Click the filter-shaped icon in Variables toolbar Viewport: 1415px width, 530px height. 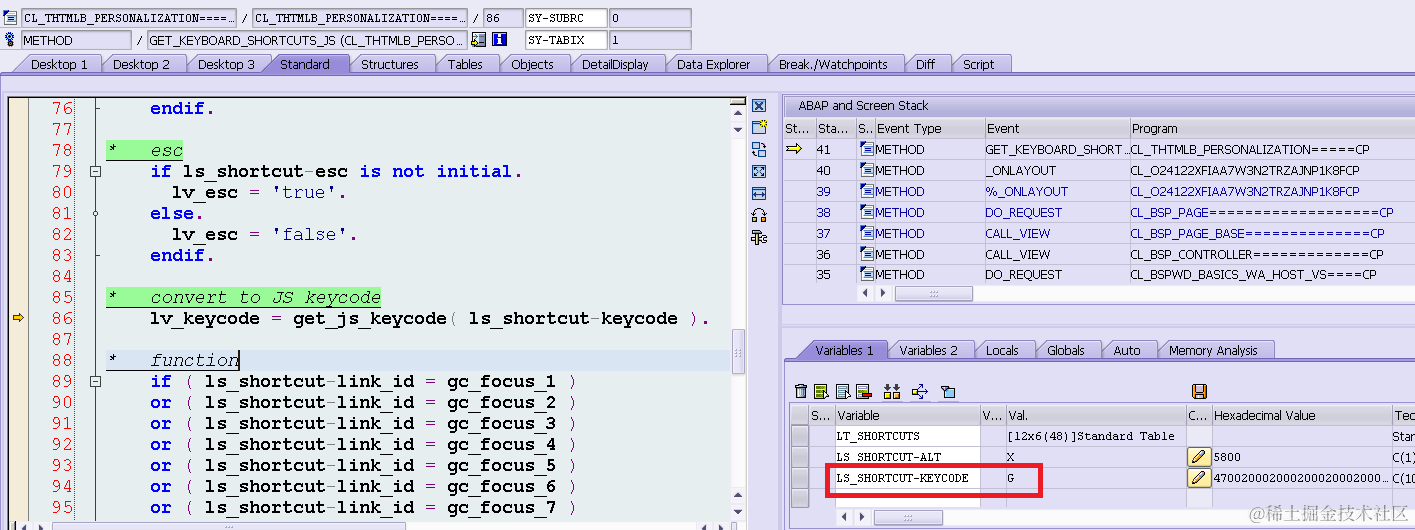pos(949,391)
